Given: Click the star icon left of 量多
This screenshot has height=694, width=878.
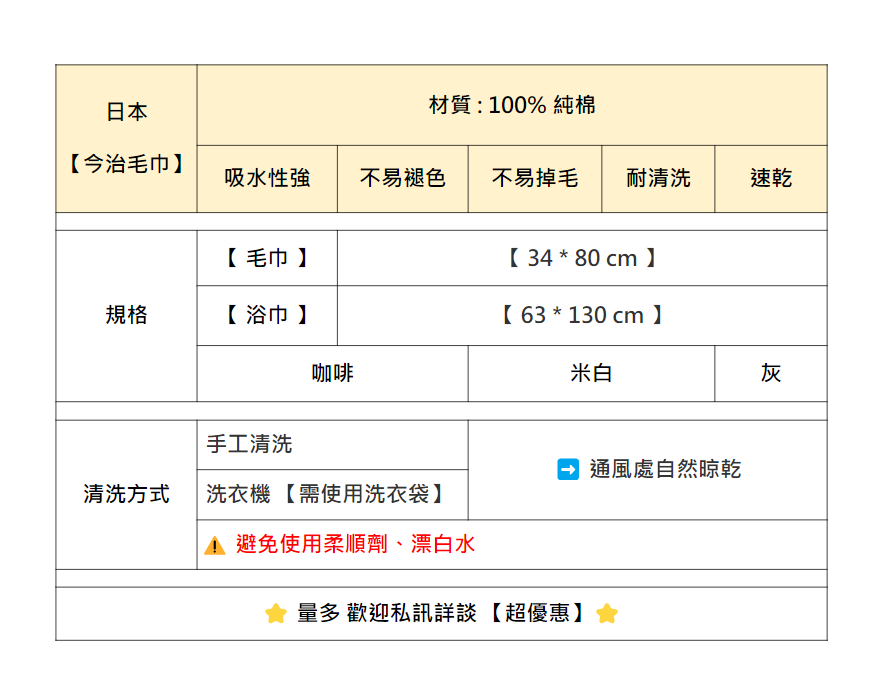Looking at the screenshot, I should tap(276, 614).
